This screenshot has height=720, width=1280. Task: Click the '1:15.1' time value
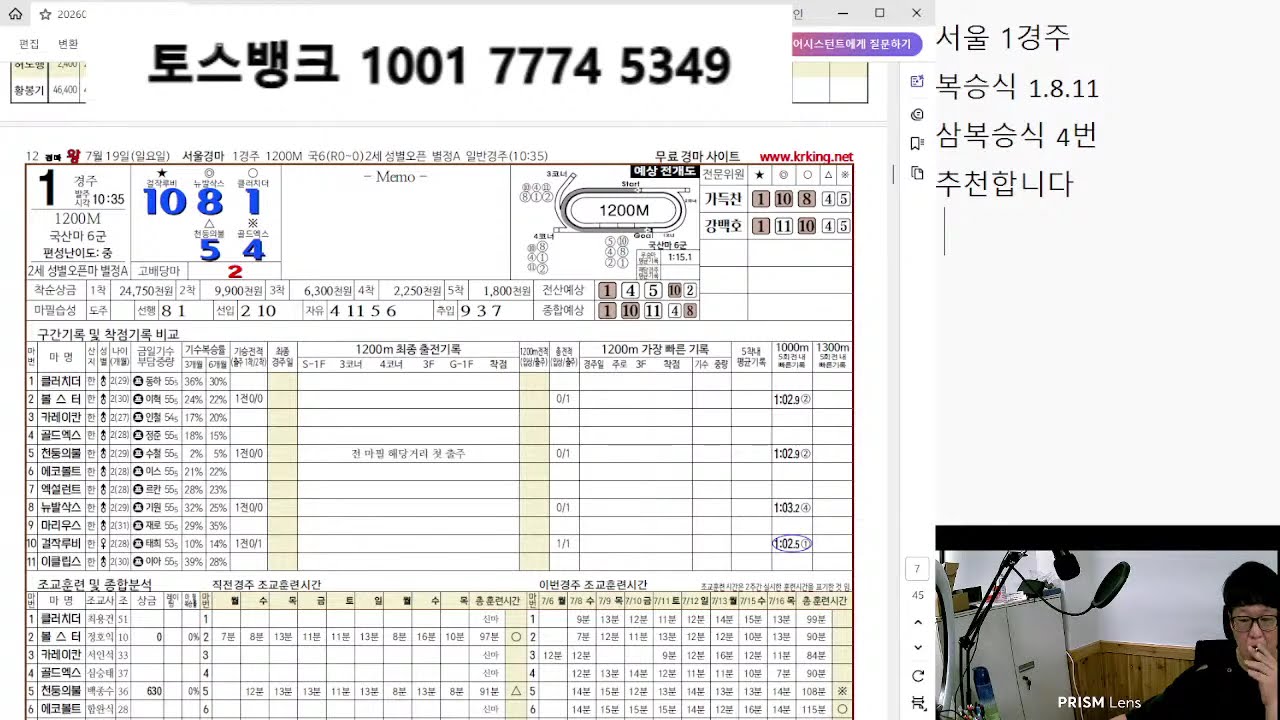coord(680,257)
